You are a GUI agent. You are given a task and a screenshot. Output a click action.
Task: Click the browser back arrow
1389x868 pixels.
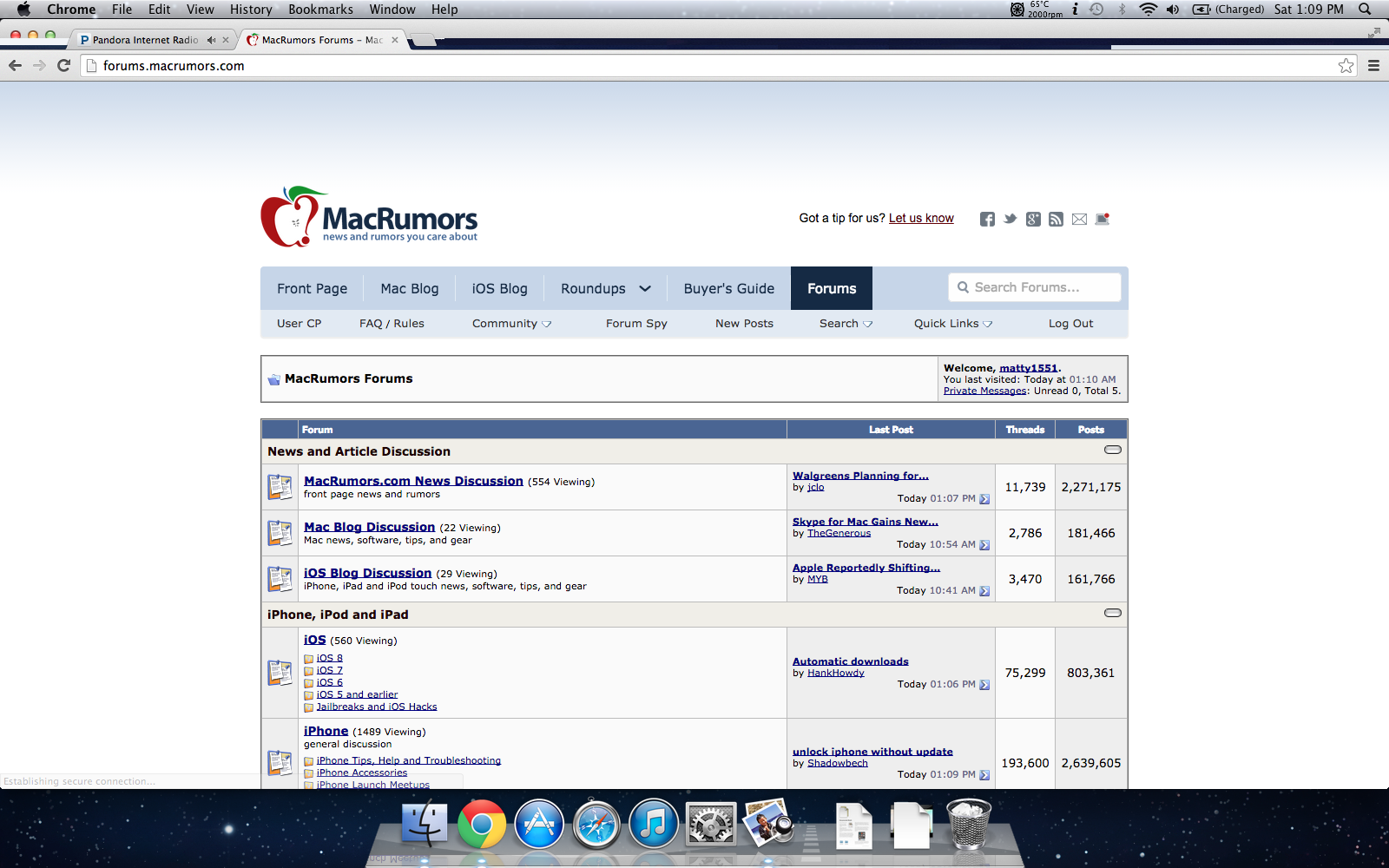point(15,65)
